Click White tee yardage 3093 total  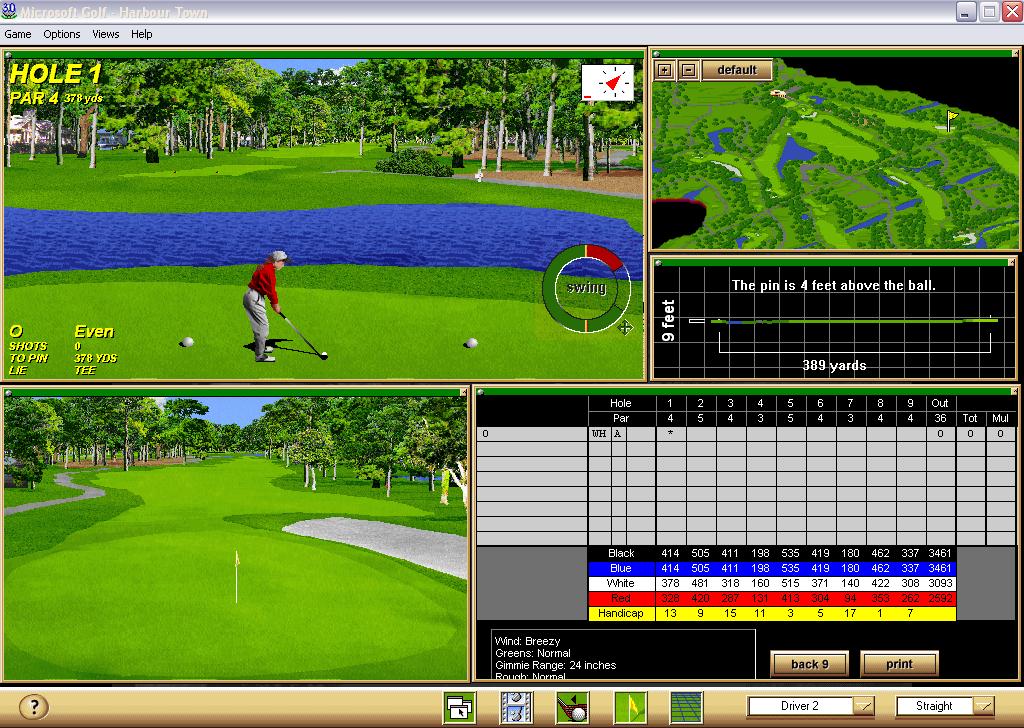coord(940,583)
